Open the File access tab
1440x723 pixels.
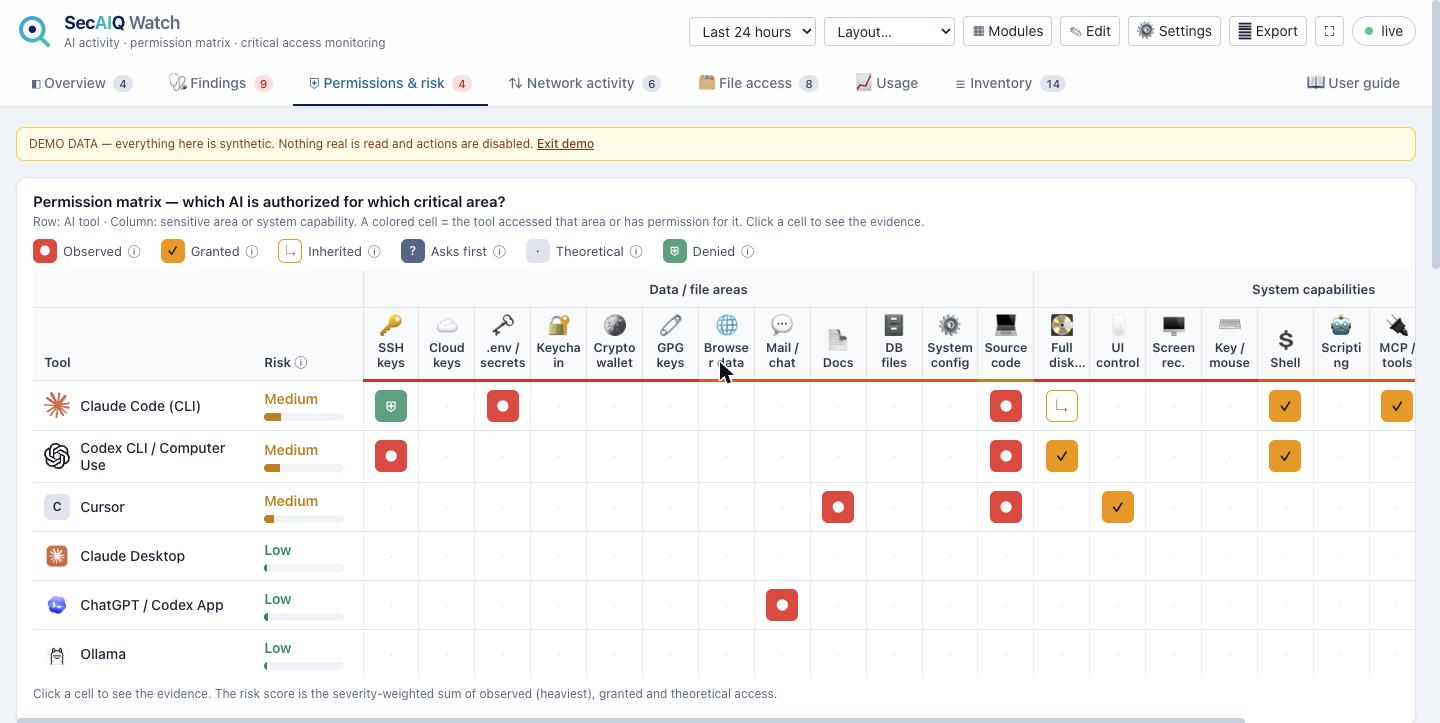coord(758,83)
